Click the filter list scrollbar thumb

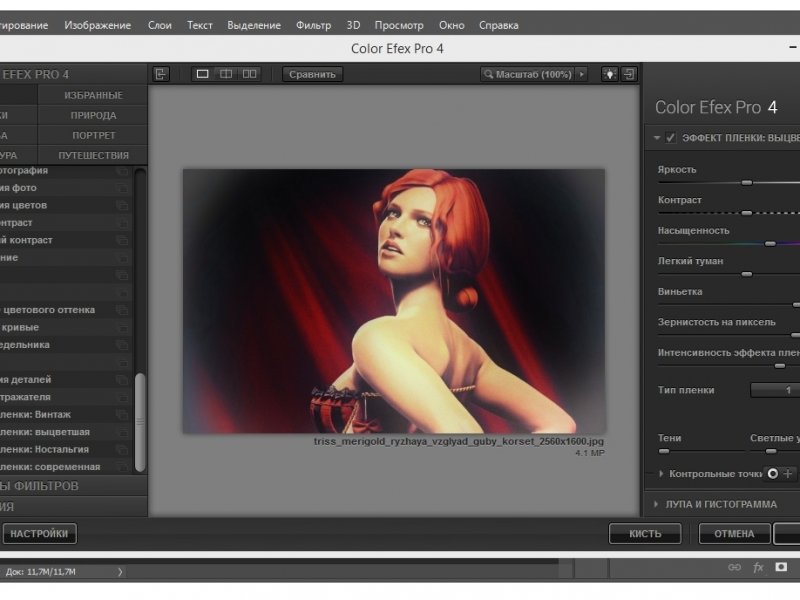click(x=139, y=422)
